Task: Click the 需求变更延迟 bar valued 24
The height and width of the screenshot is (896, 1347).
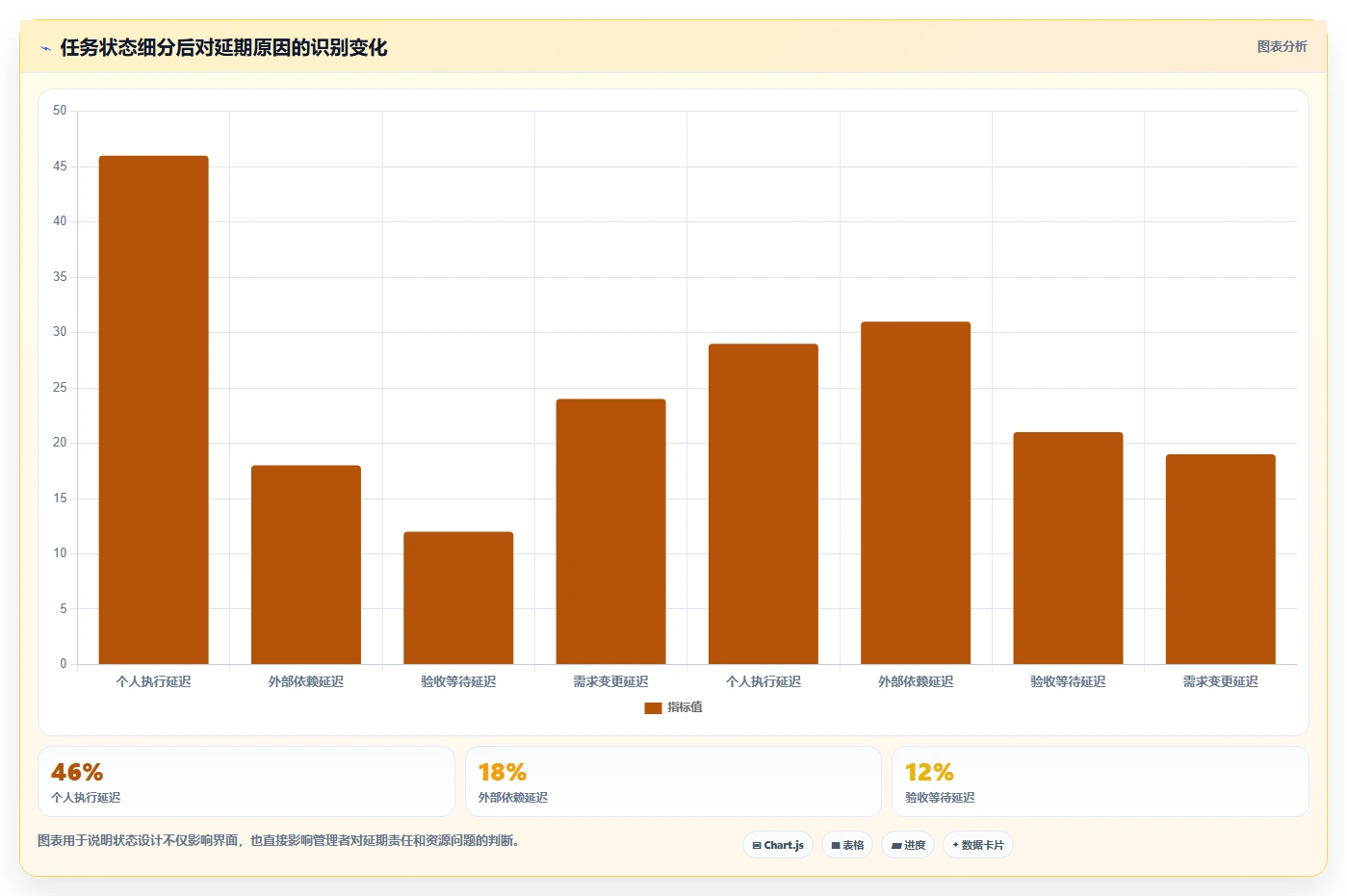Action: coord(610,531)
